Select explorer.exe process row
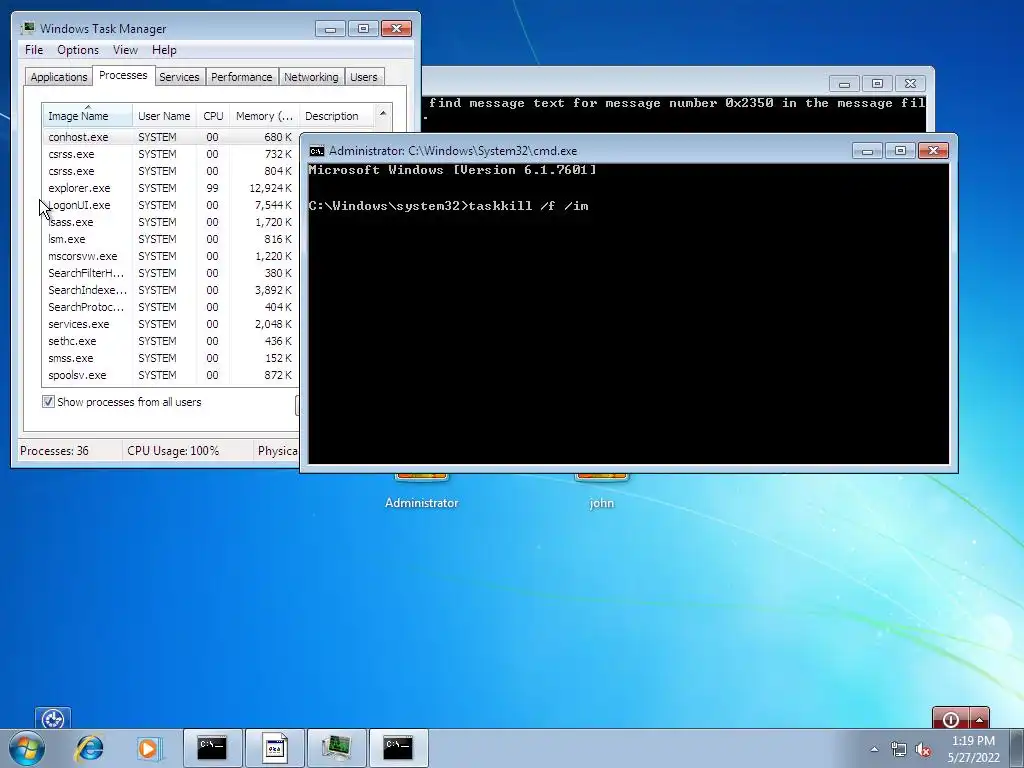Viewport: 1024px width, 768px height. [170, 188]
